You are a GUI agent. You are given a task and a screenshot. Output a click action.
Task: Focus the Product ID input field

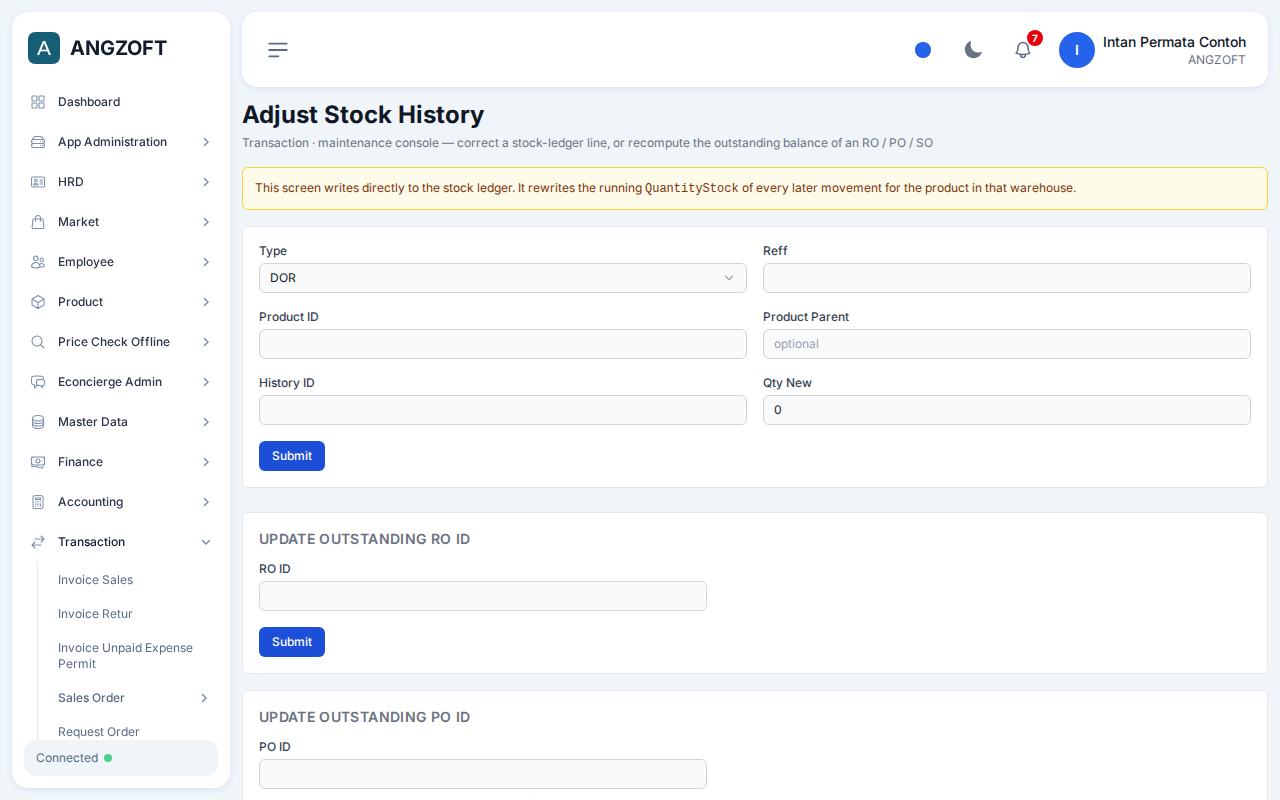503,344
